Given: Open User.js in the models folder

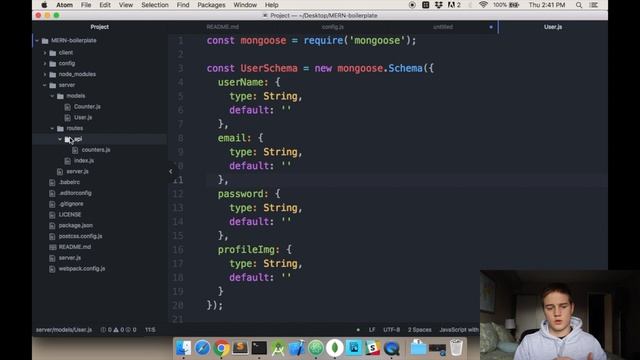Looking at the screenshot, I should point(83,118).
